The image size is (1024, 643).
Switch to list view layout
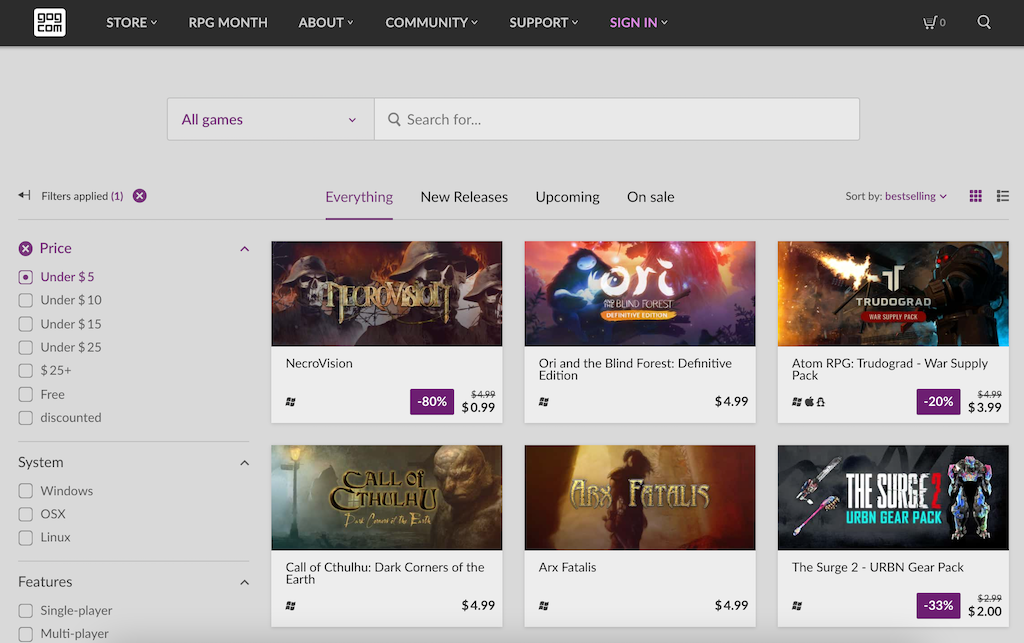pyautogui.click(x=1003, y=196)
